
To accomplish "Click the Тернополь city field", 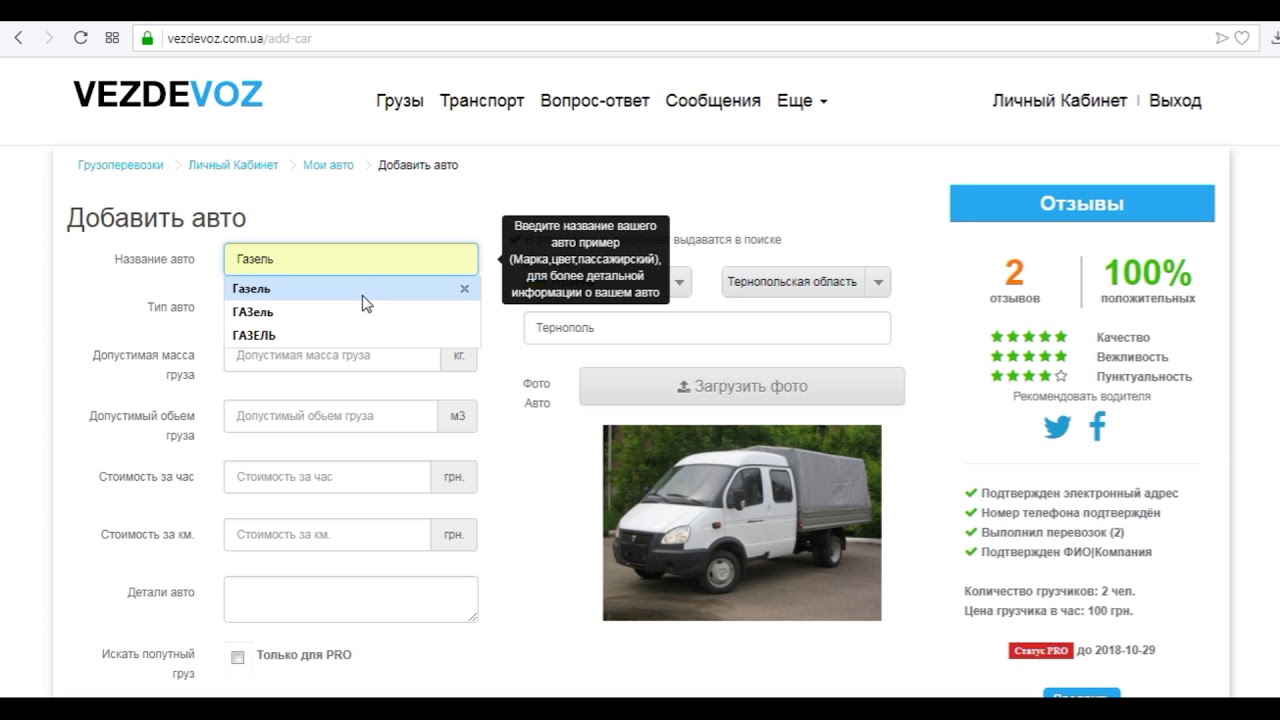I will (x=707, y=328).
